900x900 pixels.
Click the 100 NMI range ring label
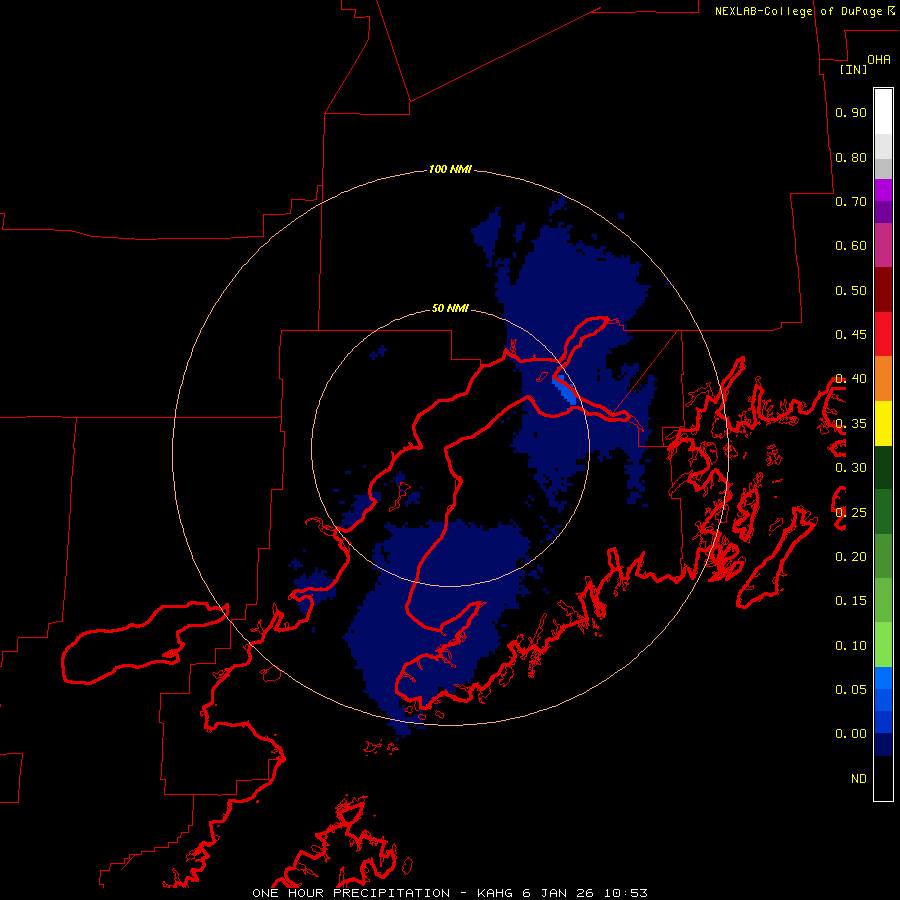[450, 169]
